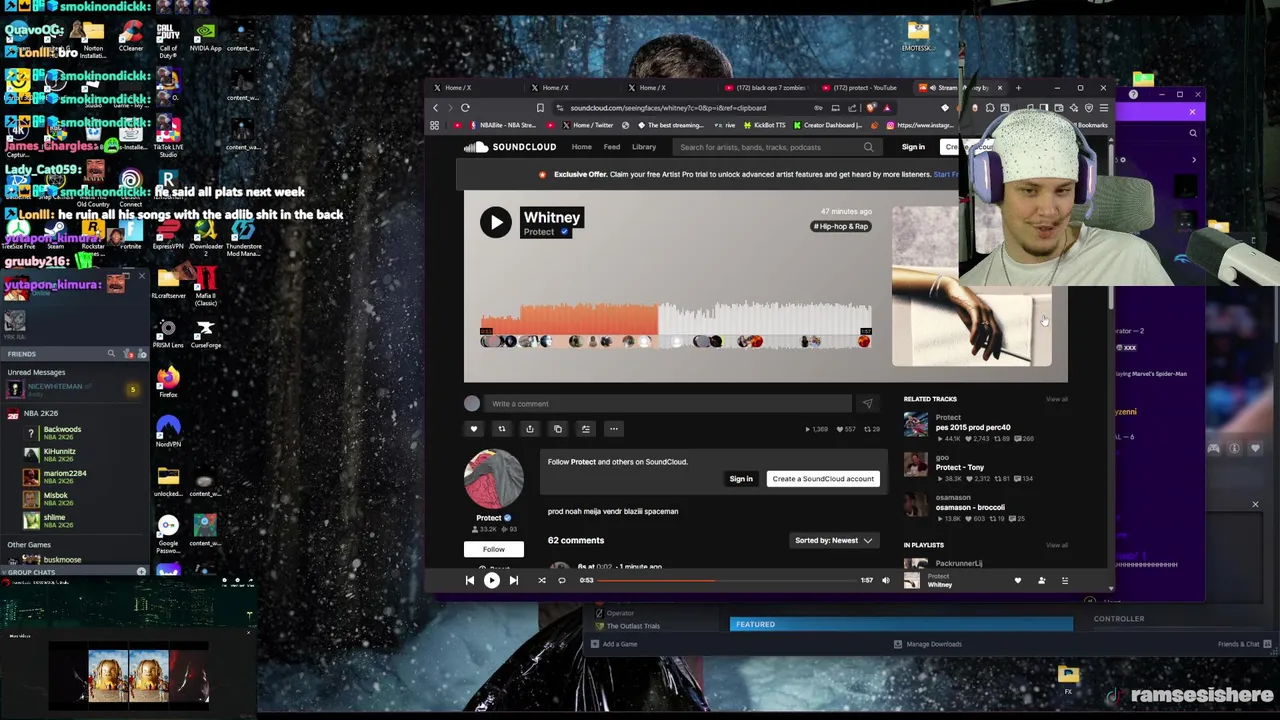Click the bookmark icon by the address bar
Viewport: 1280px width, 720px height.
click(x=540, y=108)
